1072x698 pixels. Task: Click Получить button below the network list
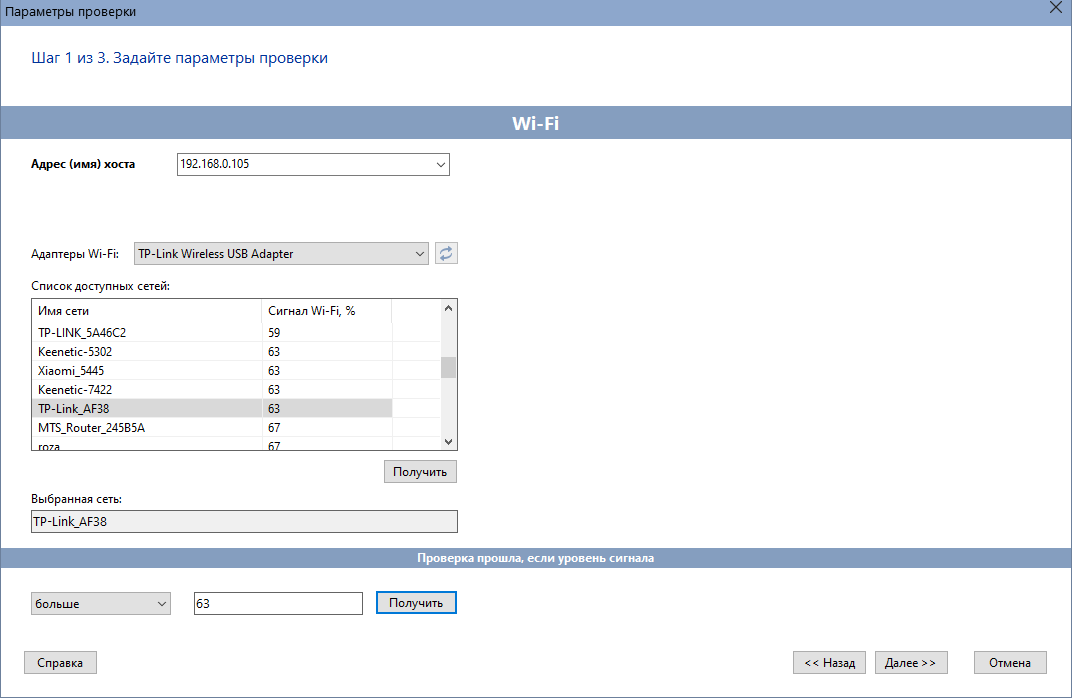[420, 471]
